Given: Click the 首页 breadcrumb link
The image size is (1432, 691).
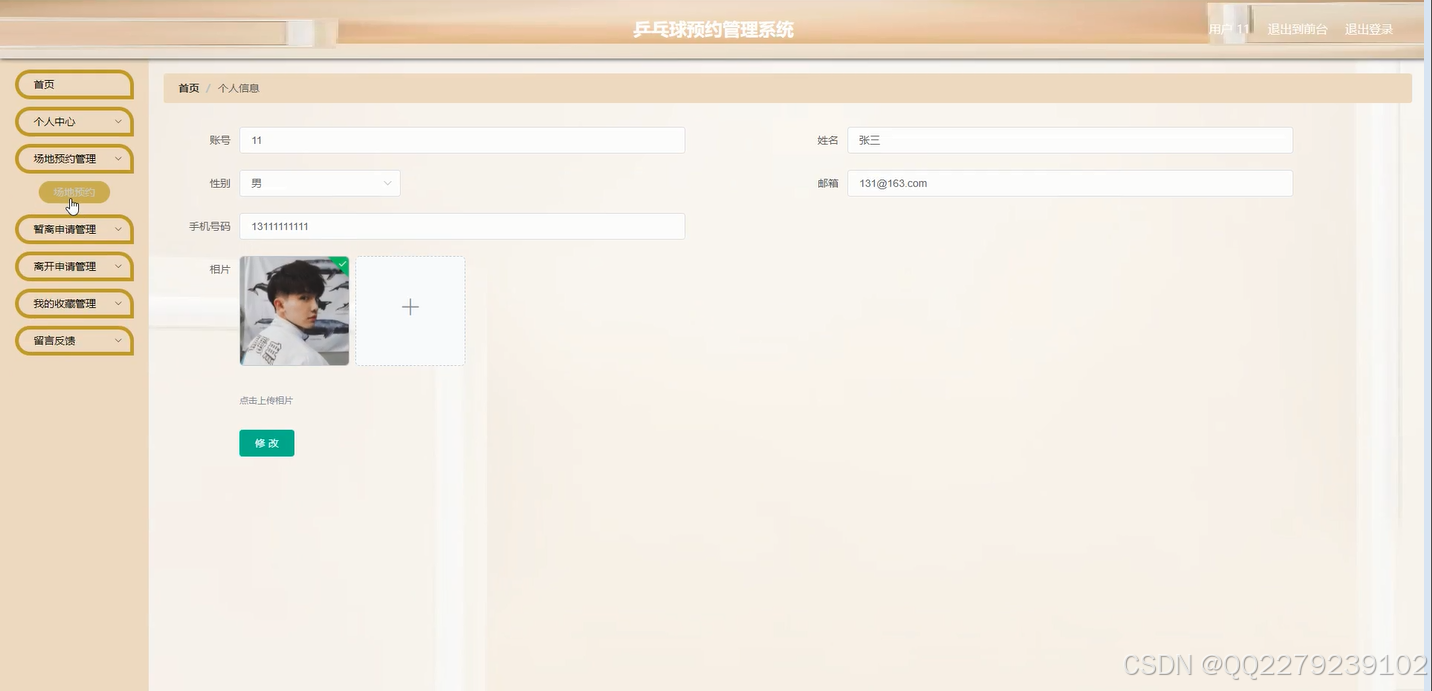Looking at the screenshot, I should click(x=188, y=88).
